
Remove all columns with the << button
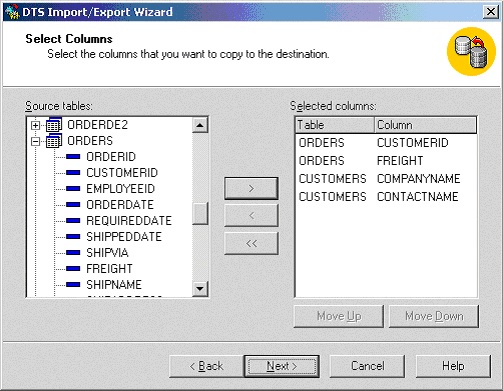point(251,243)
